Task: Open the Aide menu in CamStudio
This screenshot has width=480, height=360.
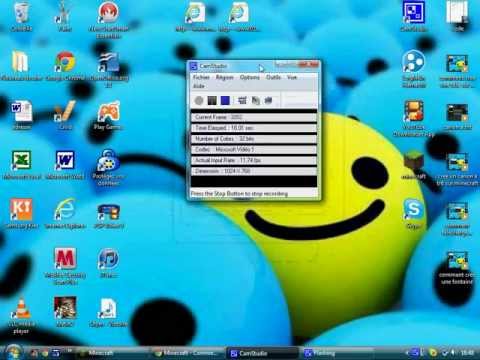Action: (199, 86)
